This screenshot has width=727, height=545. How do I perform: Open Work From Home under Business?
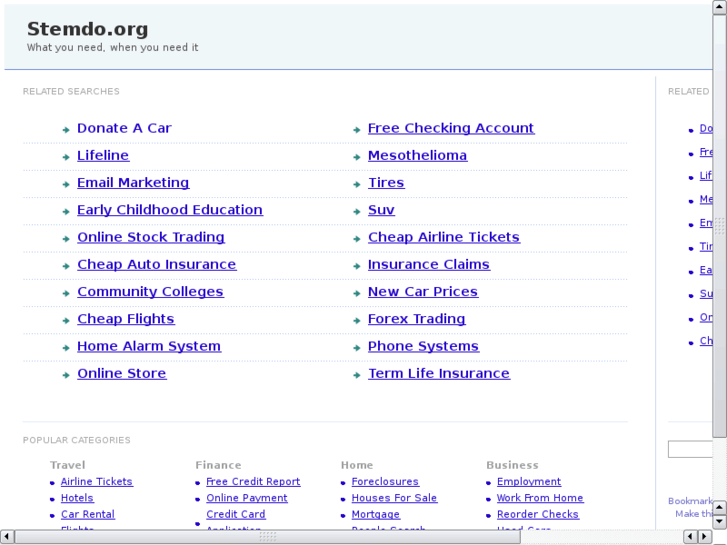tap(540, 498)
